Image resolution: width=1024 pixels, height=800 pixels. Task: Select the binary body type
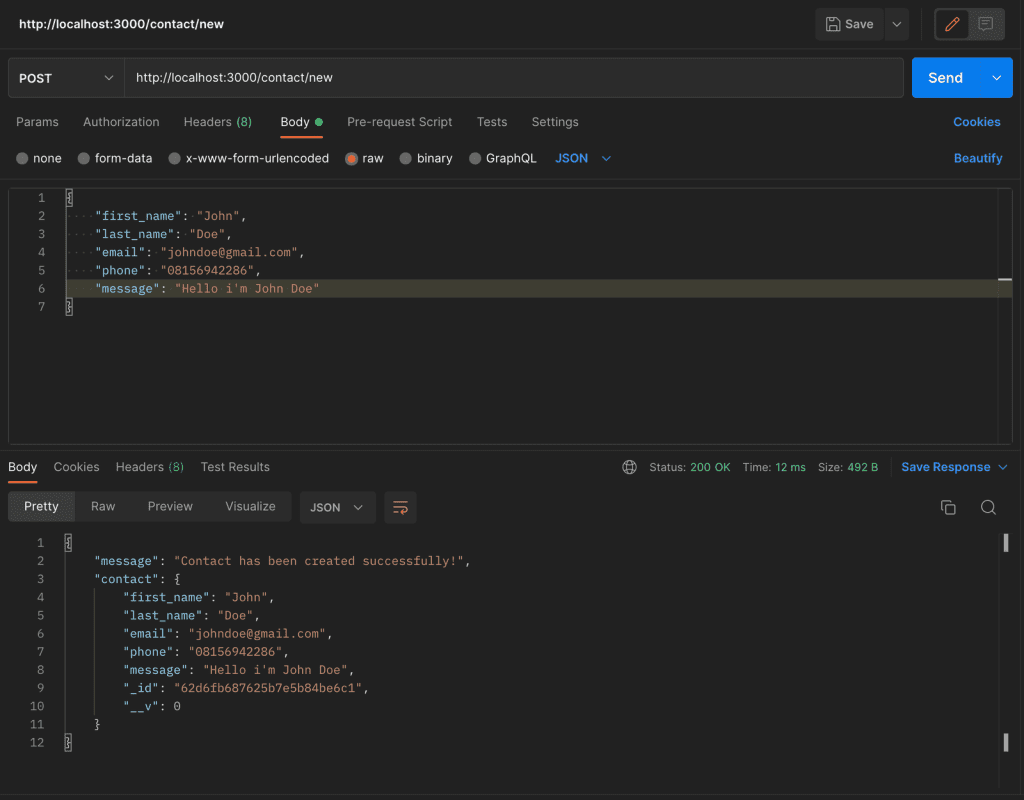coord(406,158)
